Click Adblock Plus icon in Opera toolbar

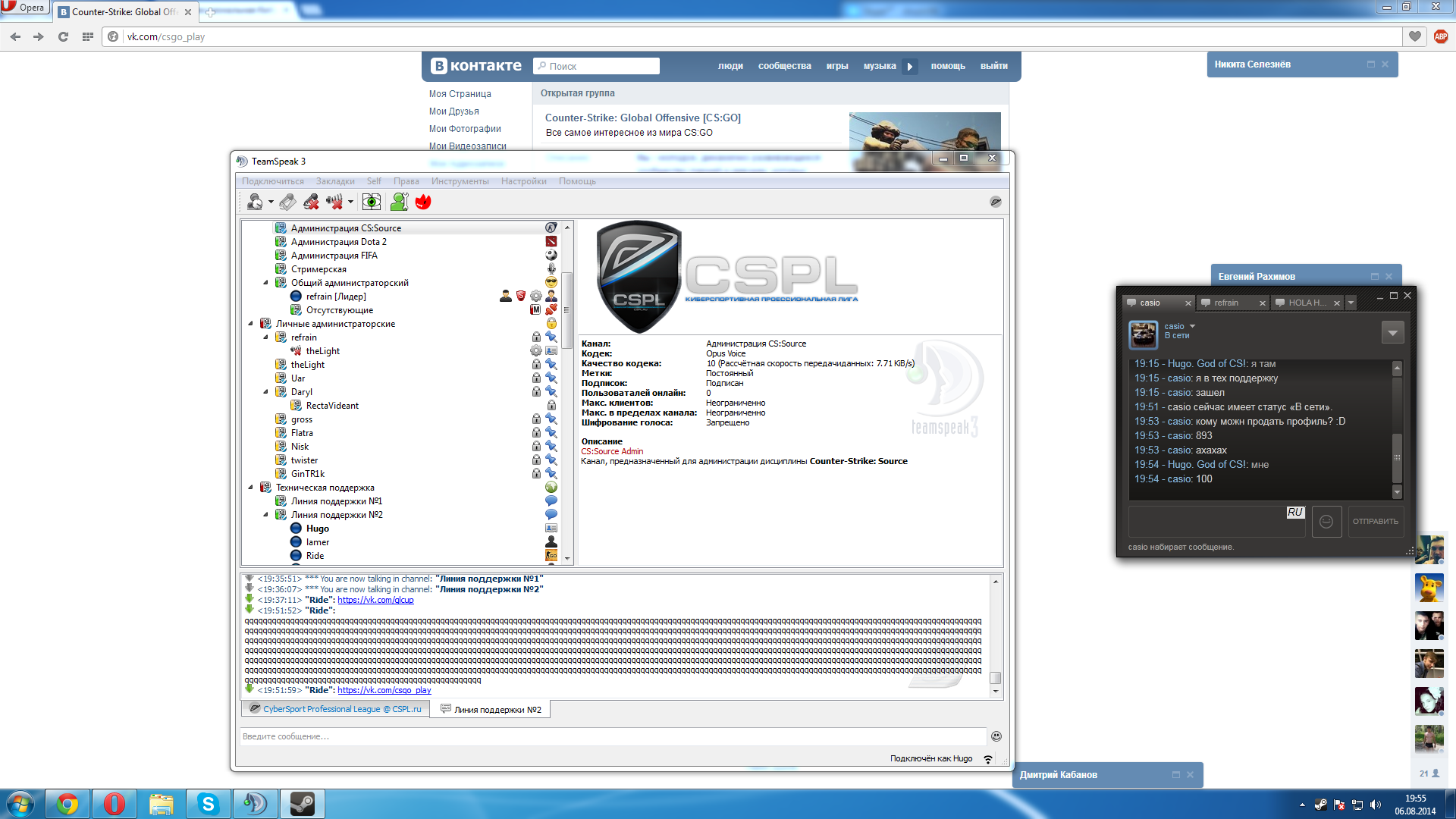pyautogui.click(x=1441, y=36)
